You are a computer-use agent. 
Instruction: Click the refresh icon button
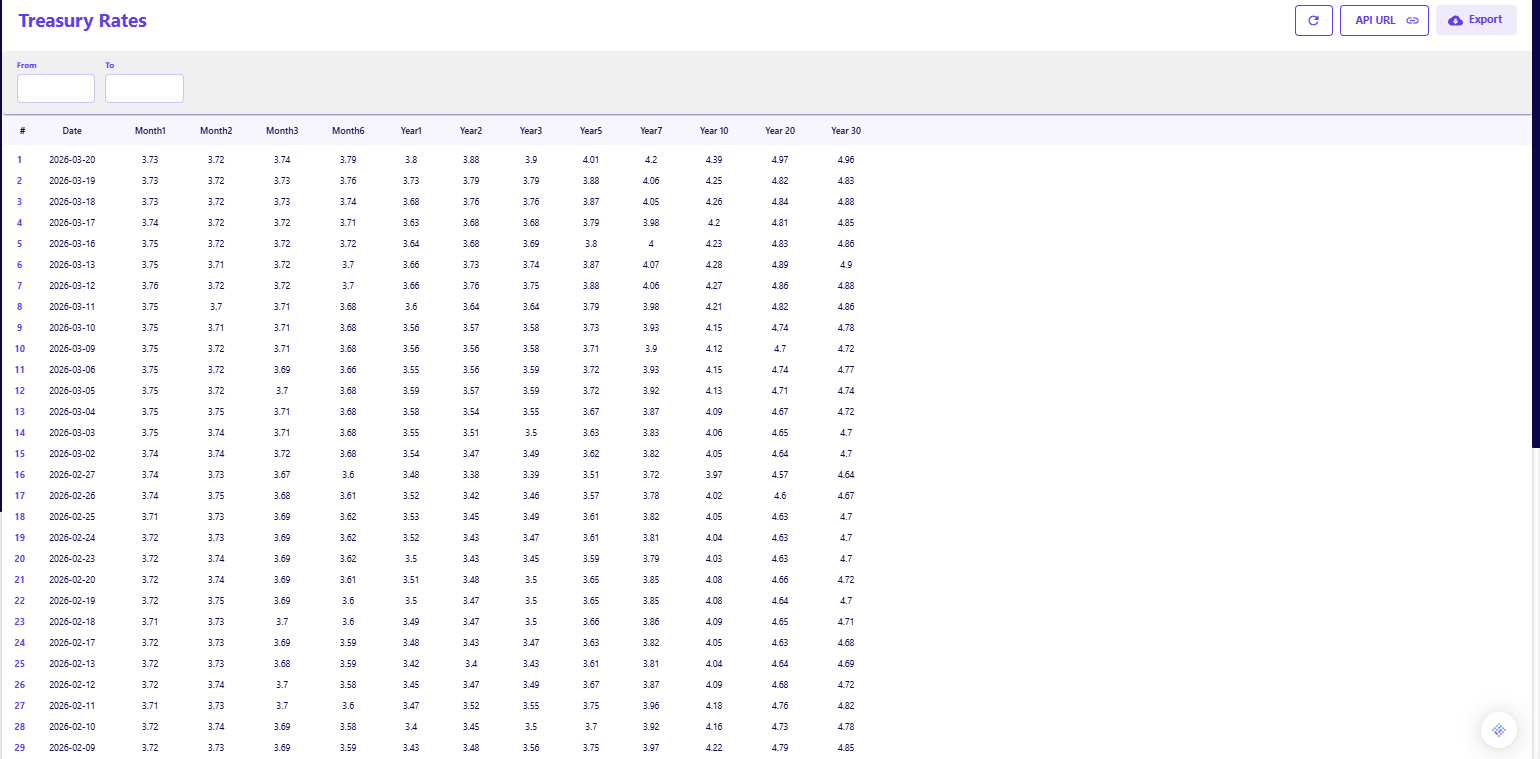pyautogui.click(x=1314, y=20)
